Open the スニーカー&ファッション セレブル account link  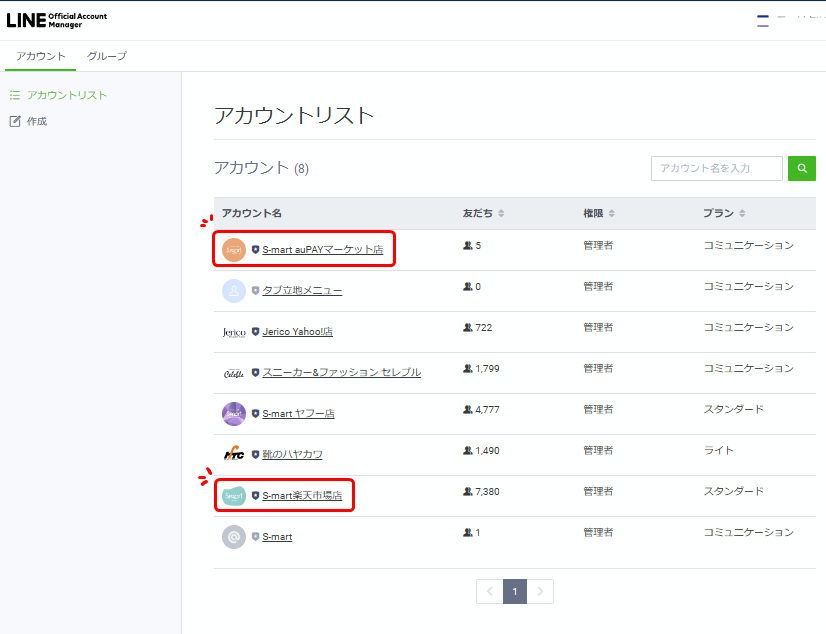tap(341, 372)
